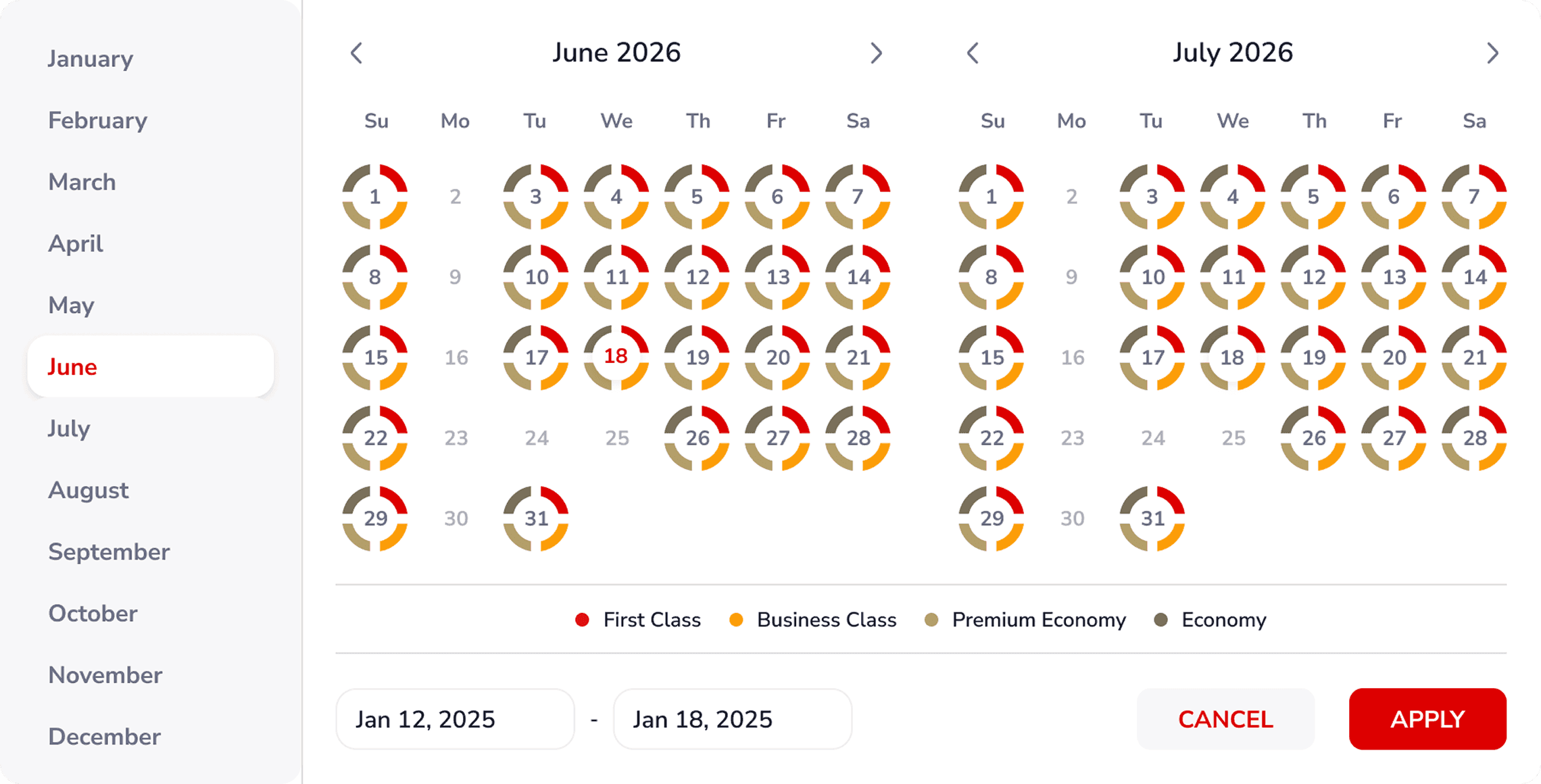Click the July 14 availability ring

click(x=1473, y=276)
